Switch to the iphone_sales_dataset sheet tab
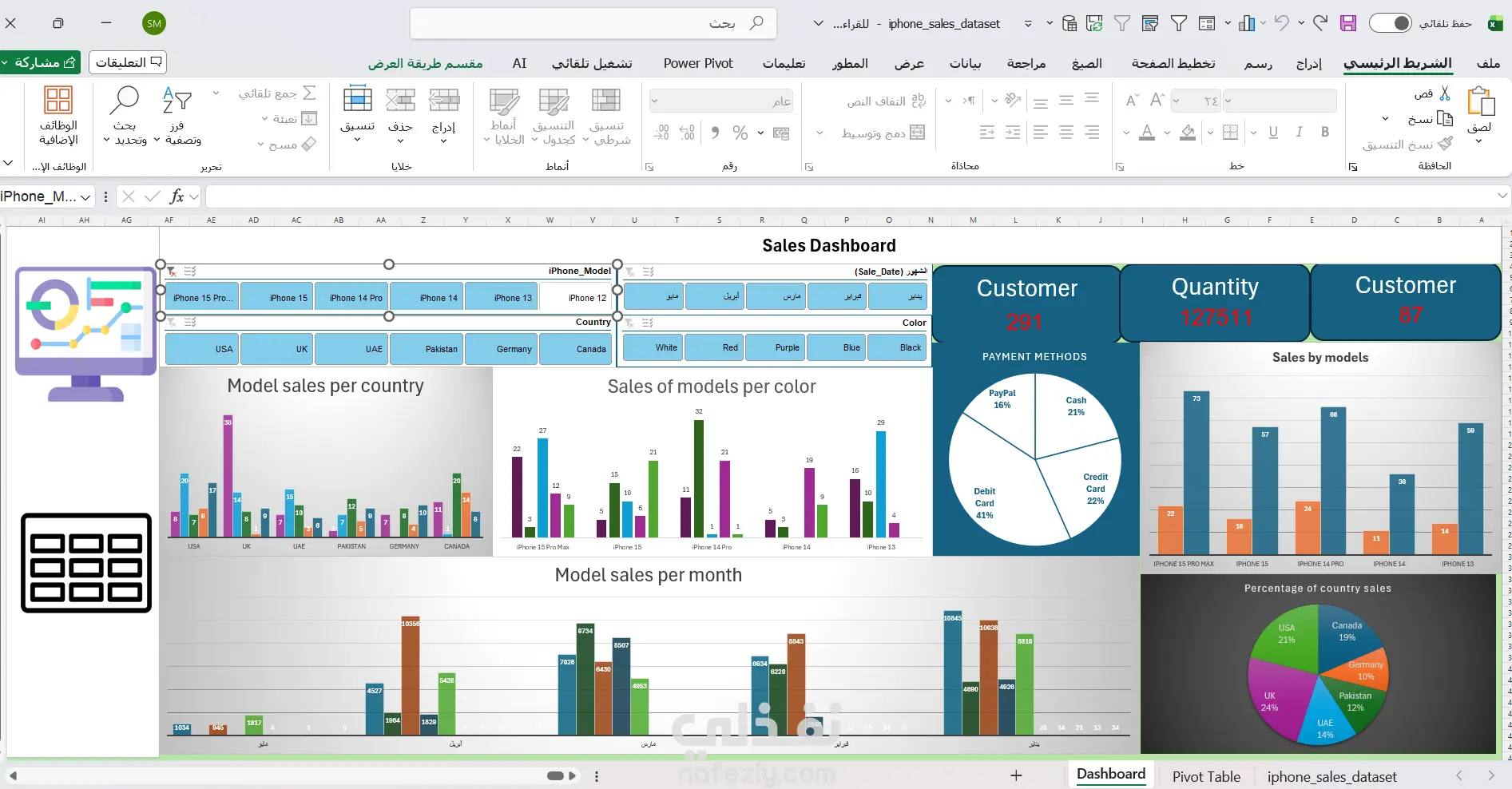Image resolution: width=1512 pixels, height=789 pixels. point(1332,776)
